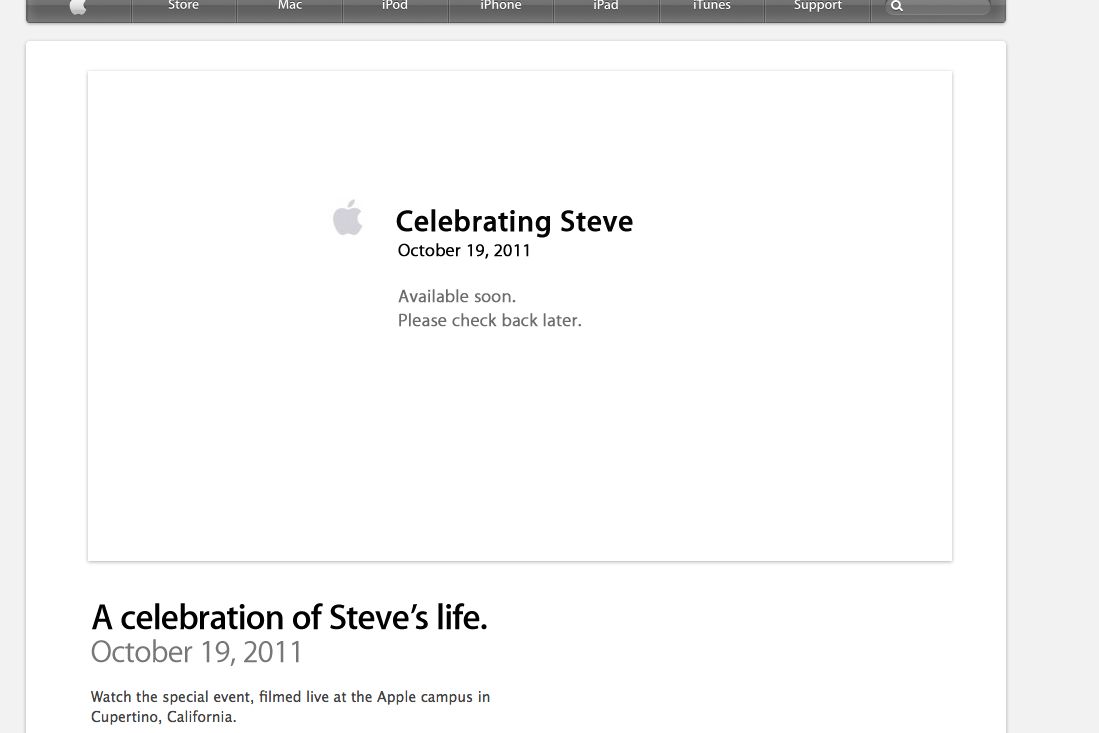Navigate to the iPhone page
The height and width of the screenshot is (733, 1099).
pos(500,6)
